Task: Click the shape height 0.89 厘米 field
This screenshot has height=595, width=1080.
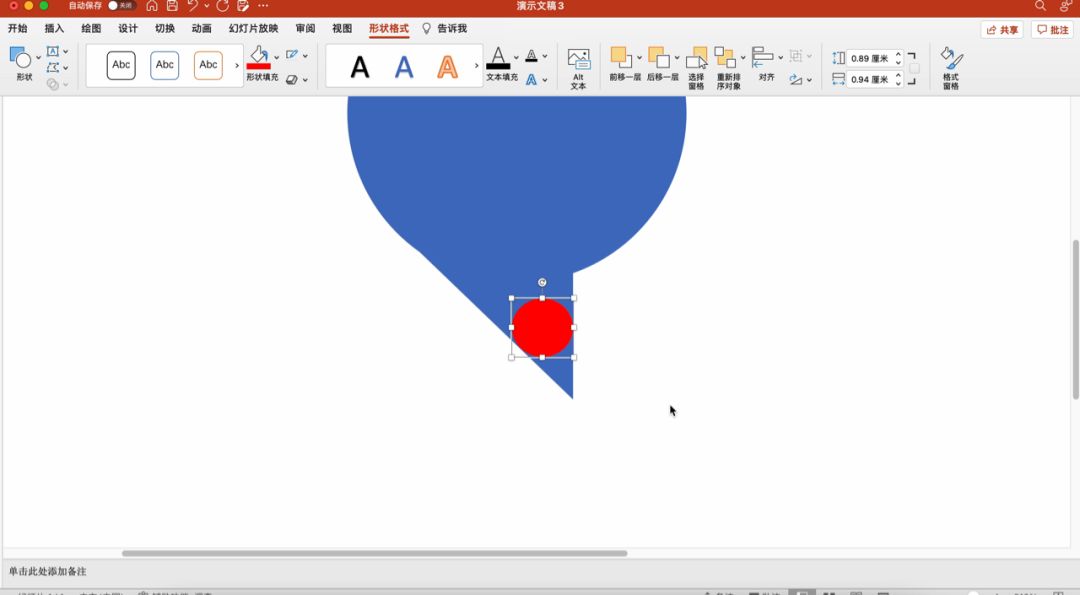Action: pyautogui.click(x=869, y=59)
